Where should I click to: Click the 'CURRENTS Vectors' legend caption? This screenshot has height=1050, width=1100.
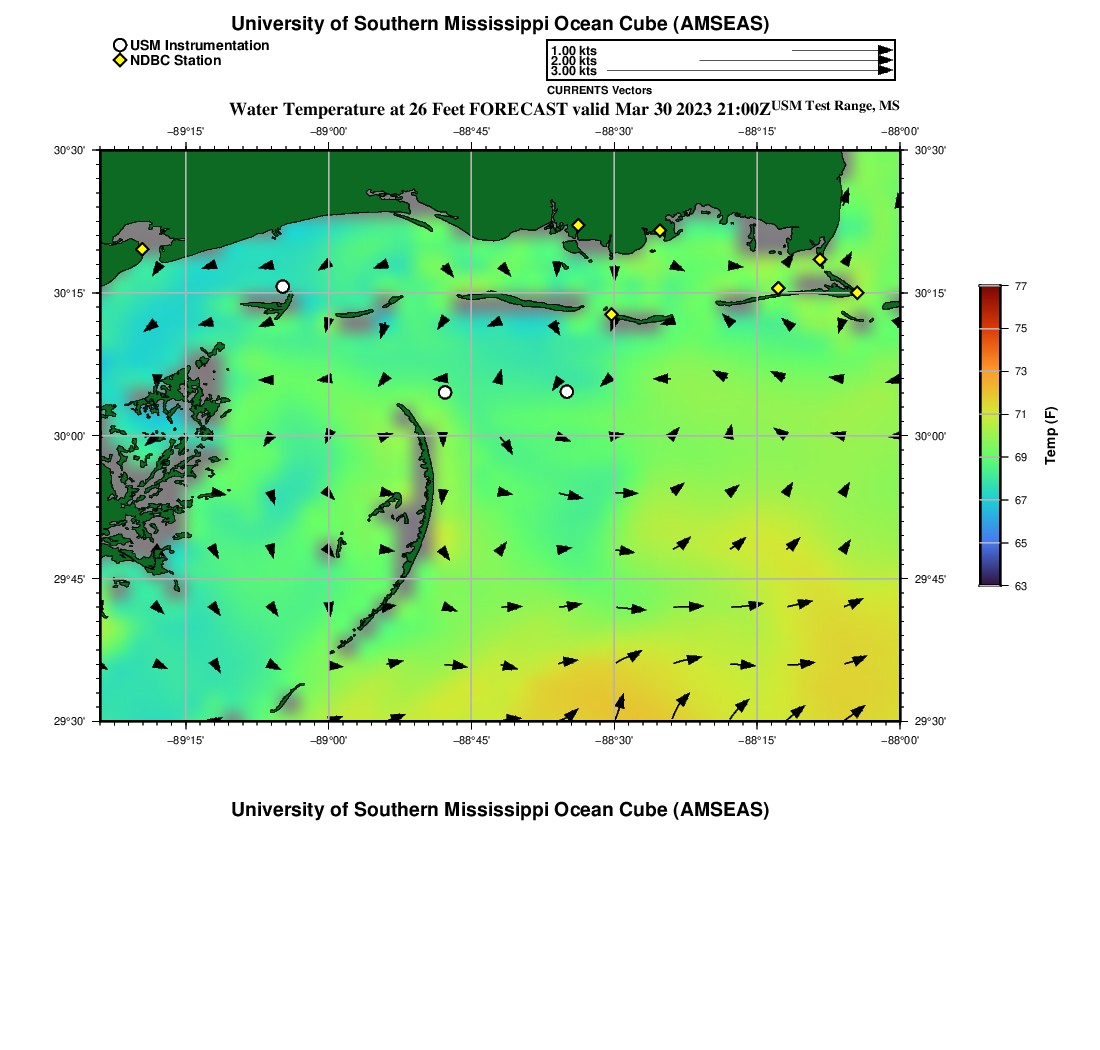tap(599, 90)
